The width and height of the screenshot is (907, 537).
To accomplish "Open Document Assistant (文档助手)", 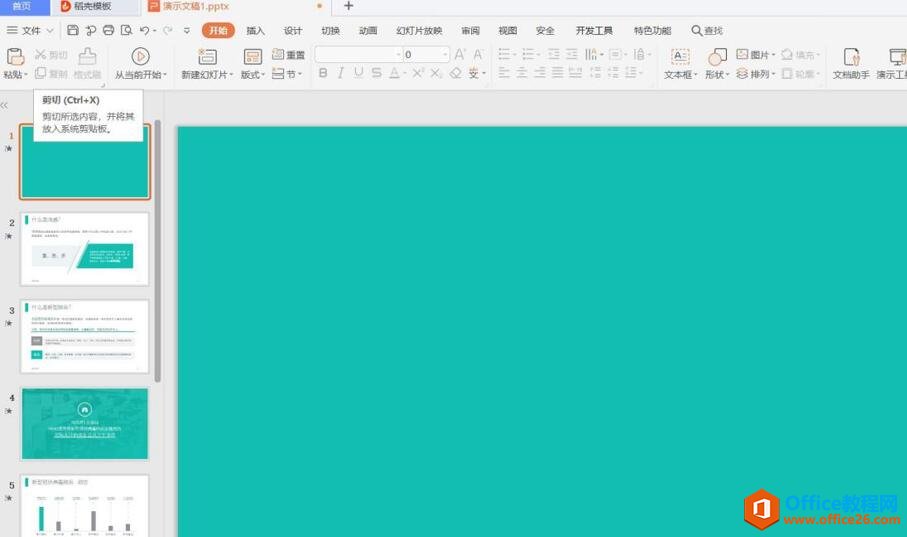I will [851, 57].
